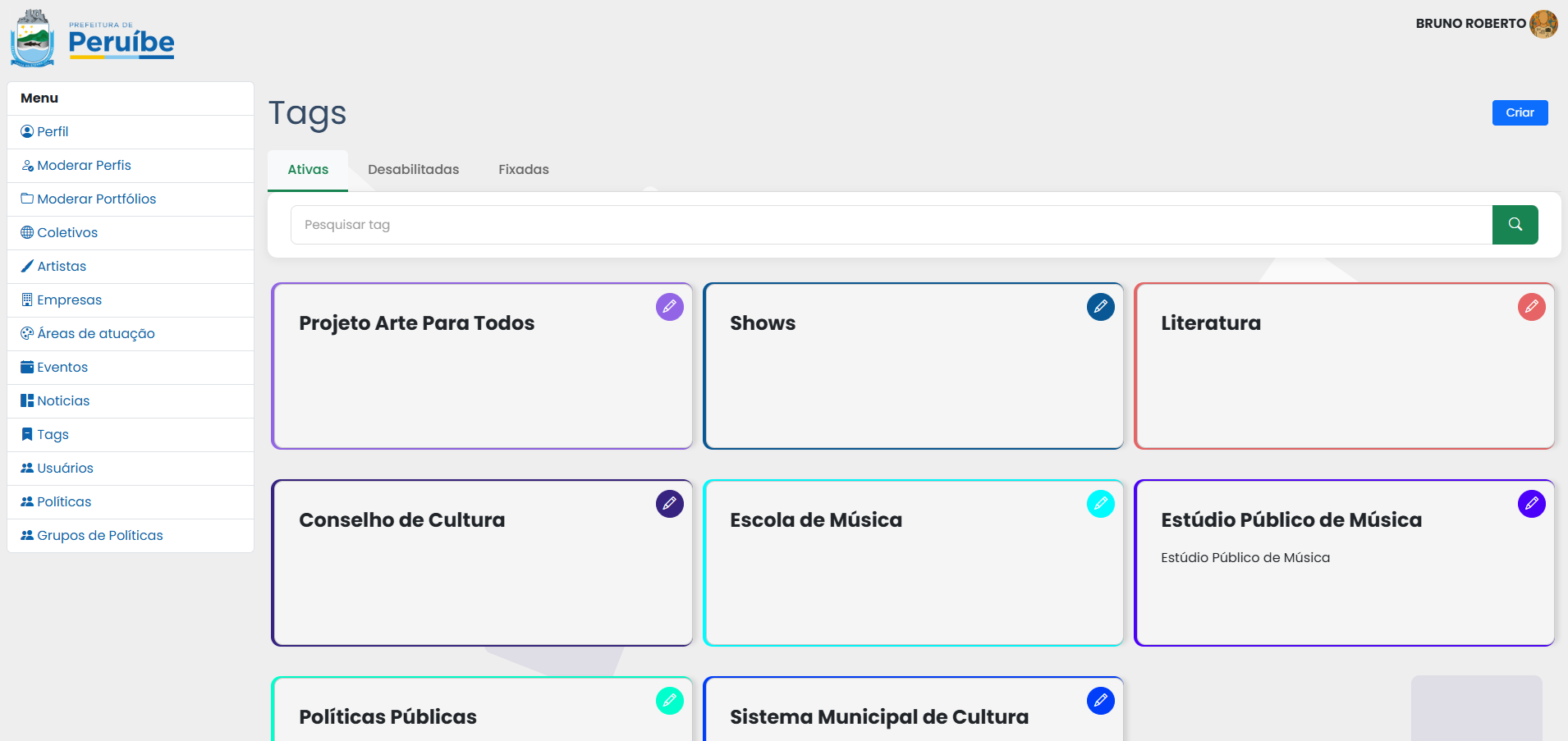
Task: Open Políticas in the sidebar
Action: (131, 502)
